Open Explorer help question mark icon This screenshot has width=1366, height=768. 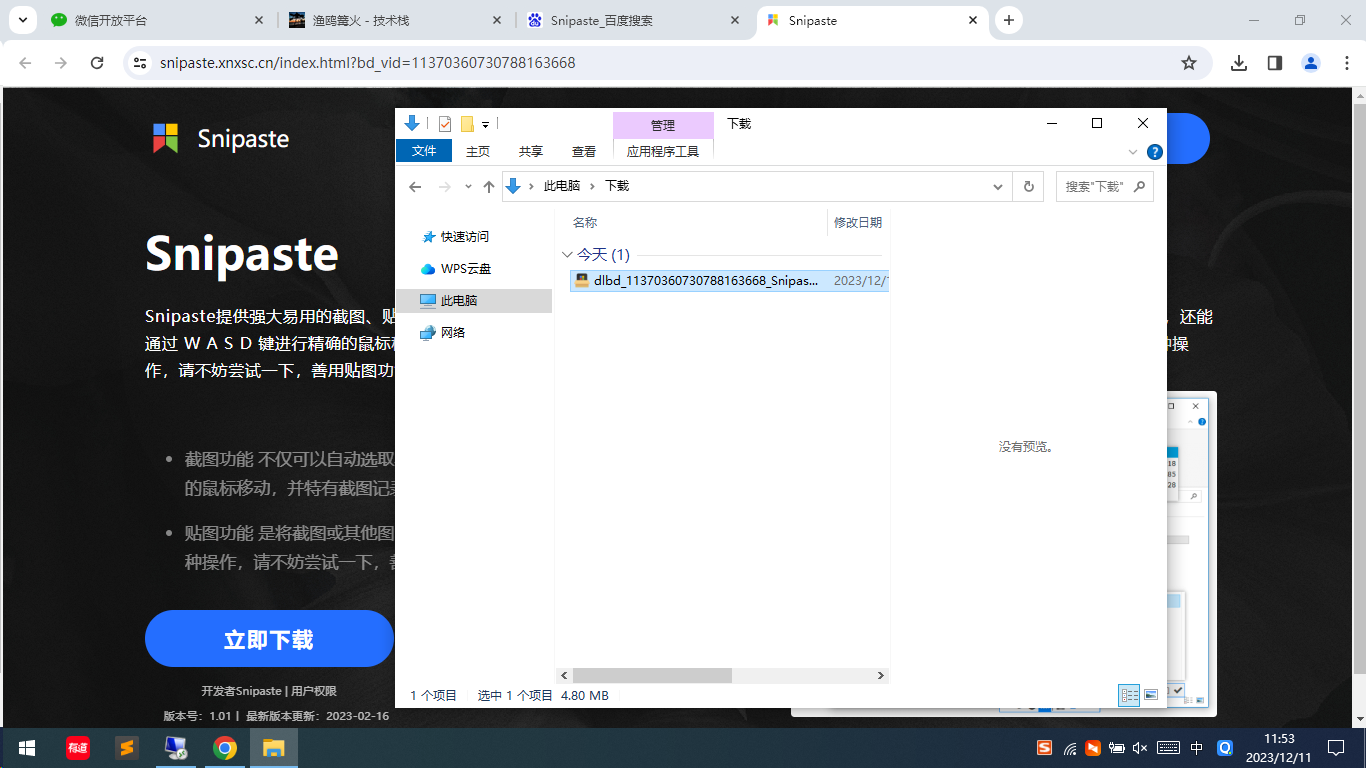click(1154, 152)
